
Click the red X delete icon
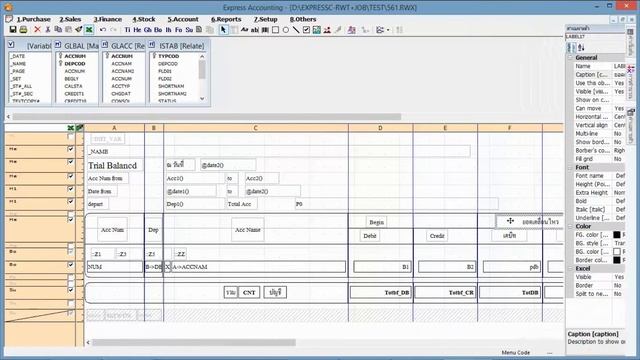tap(37, 30)
